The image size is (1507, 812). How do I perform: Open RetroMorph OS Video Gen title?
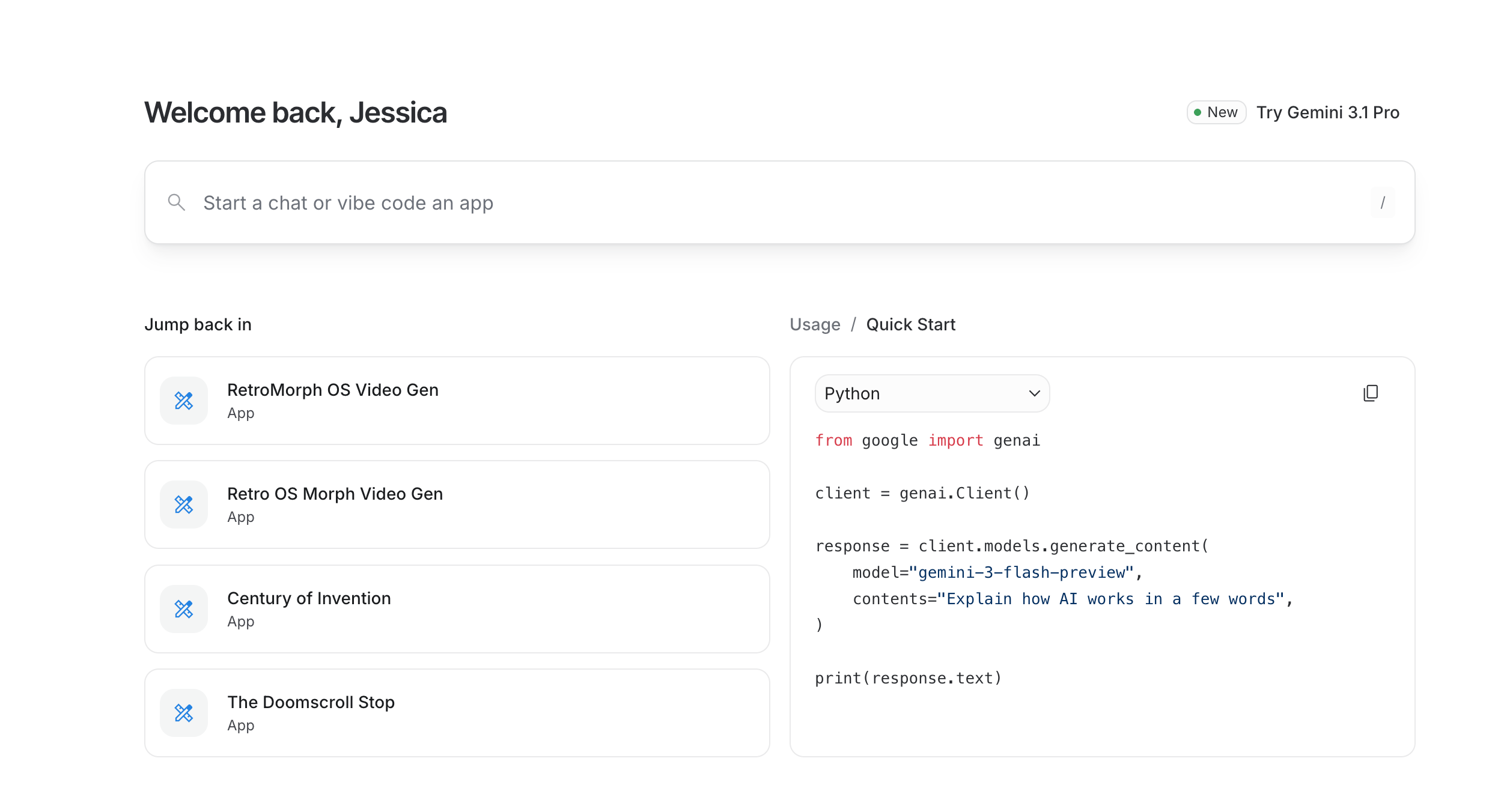point(332,390)
